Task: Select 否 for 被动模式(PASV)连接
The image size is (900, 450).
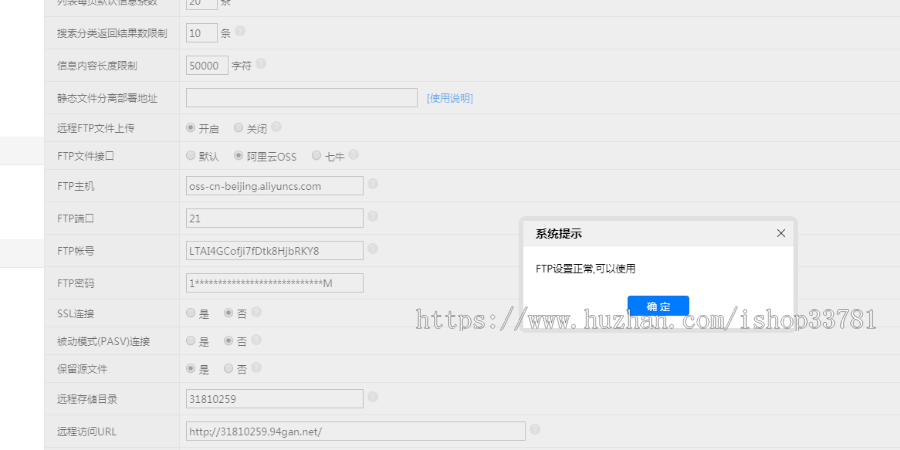Action: pyautogui.click(x=228, y=340)
